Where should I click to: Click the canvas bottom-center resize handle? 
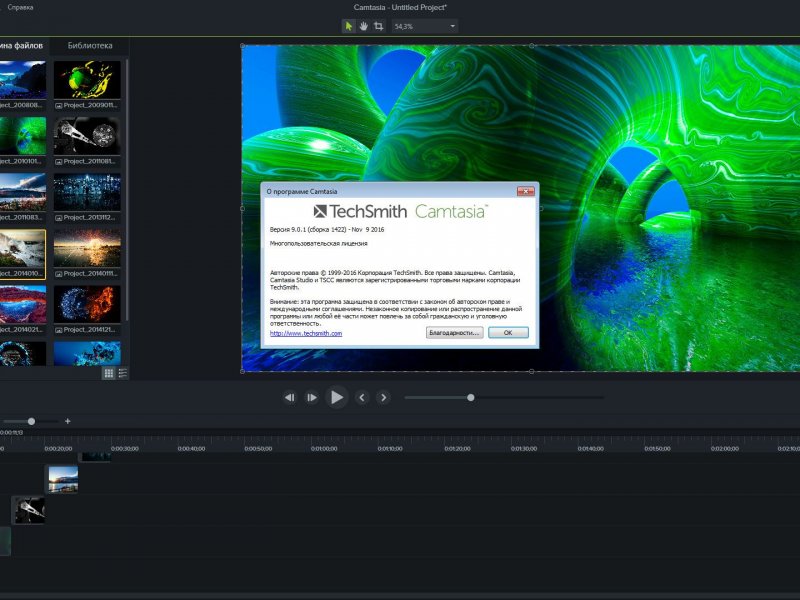click(532, 371)
